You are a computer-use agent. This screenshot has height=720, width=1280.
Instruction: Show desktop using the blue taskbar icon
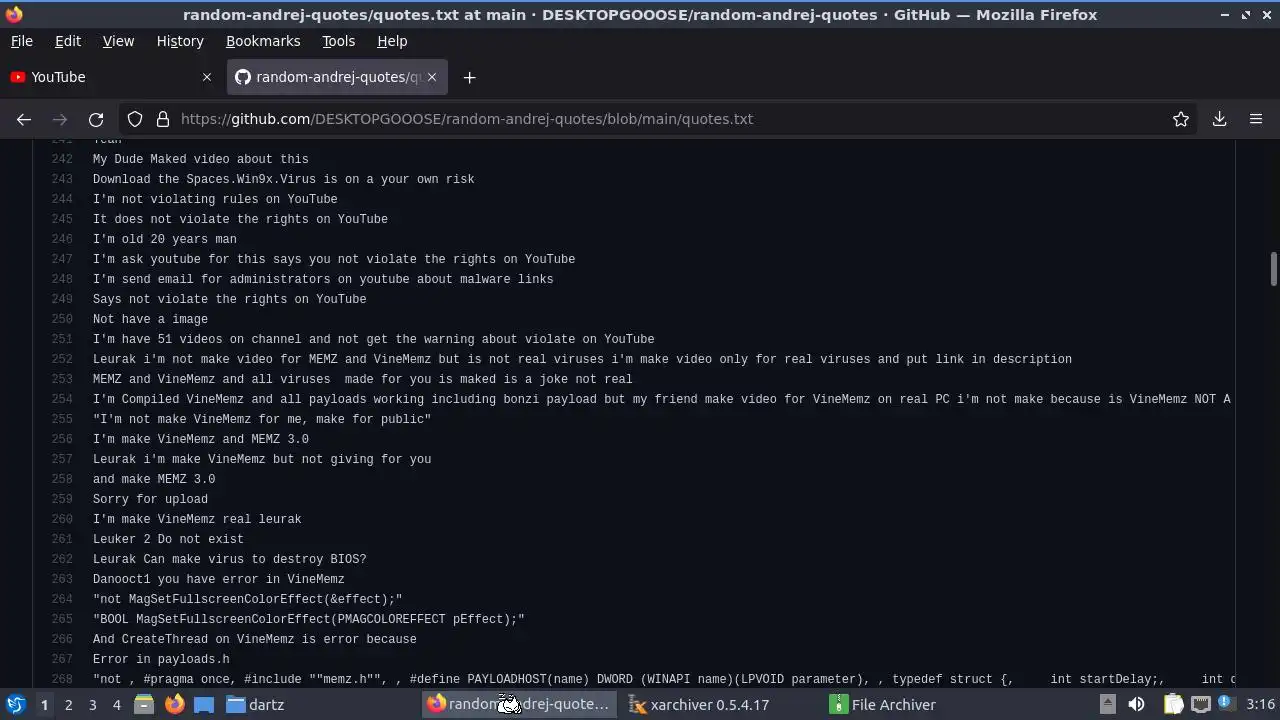(x=204, y=705)
